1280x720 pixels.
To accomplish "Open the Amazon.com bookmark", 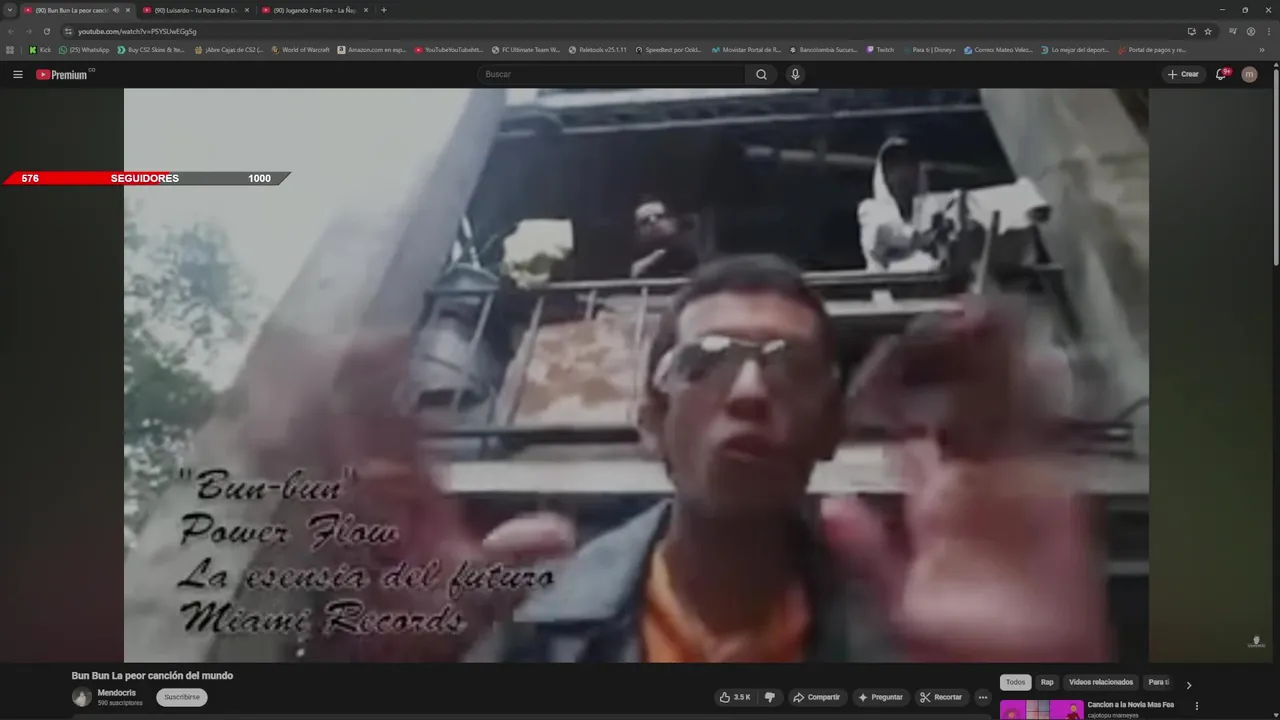I will (x=372, y=49).
